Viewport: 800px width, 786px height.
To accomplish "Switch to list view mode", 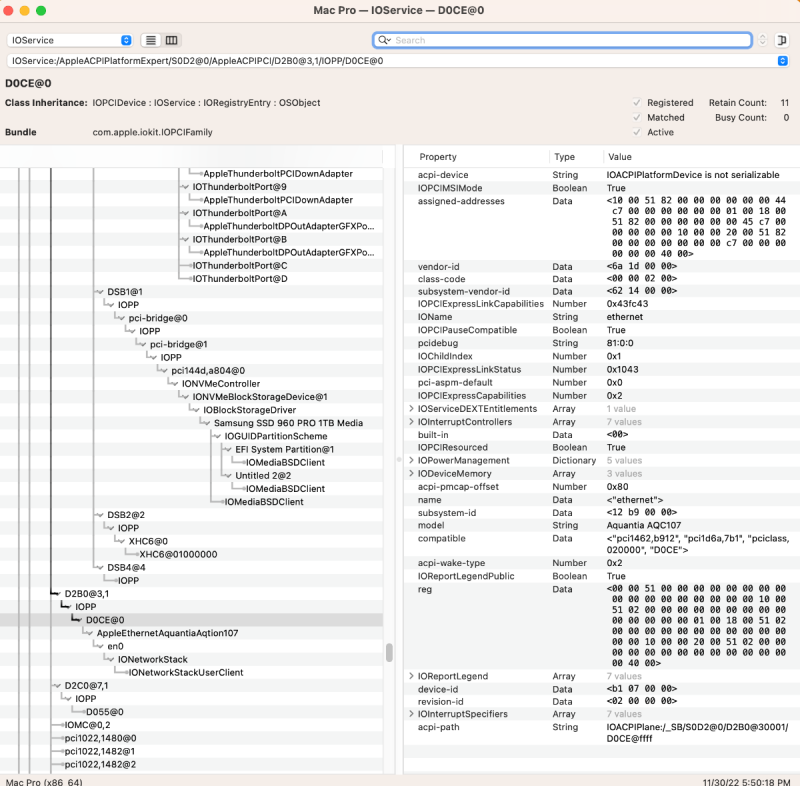I will 151,40.
